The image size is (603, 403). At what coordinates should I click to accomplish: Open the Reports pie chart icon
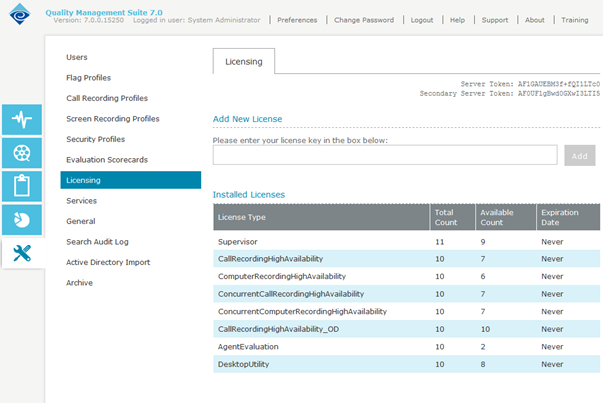[x=22, y=220]
